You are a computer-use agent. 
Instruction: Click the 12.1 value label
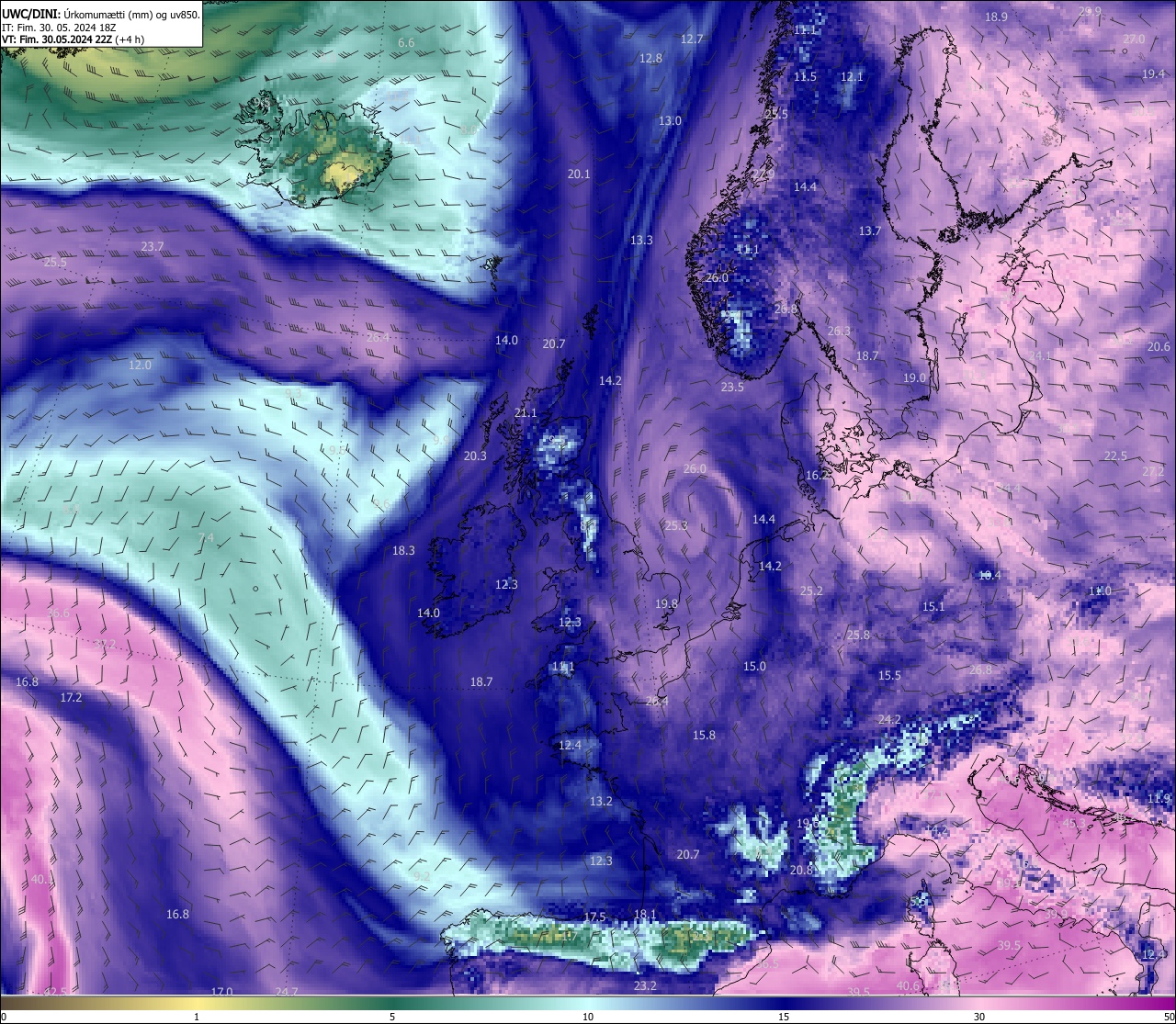pos(853,77)
